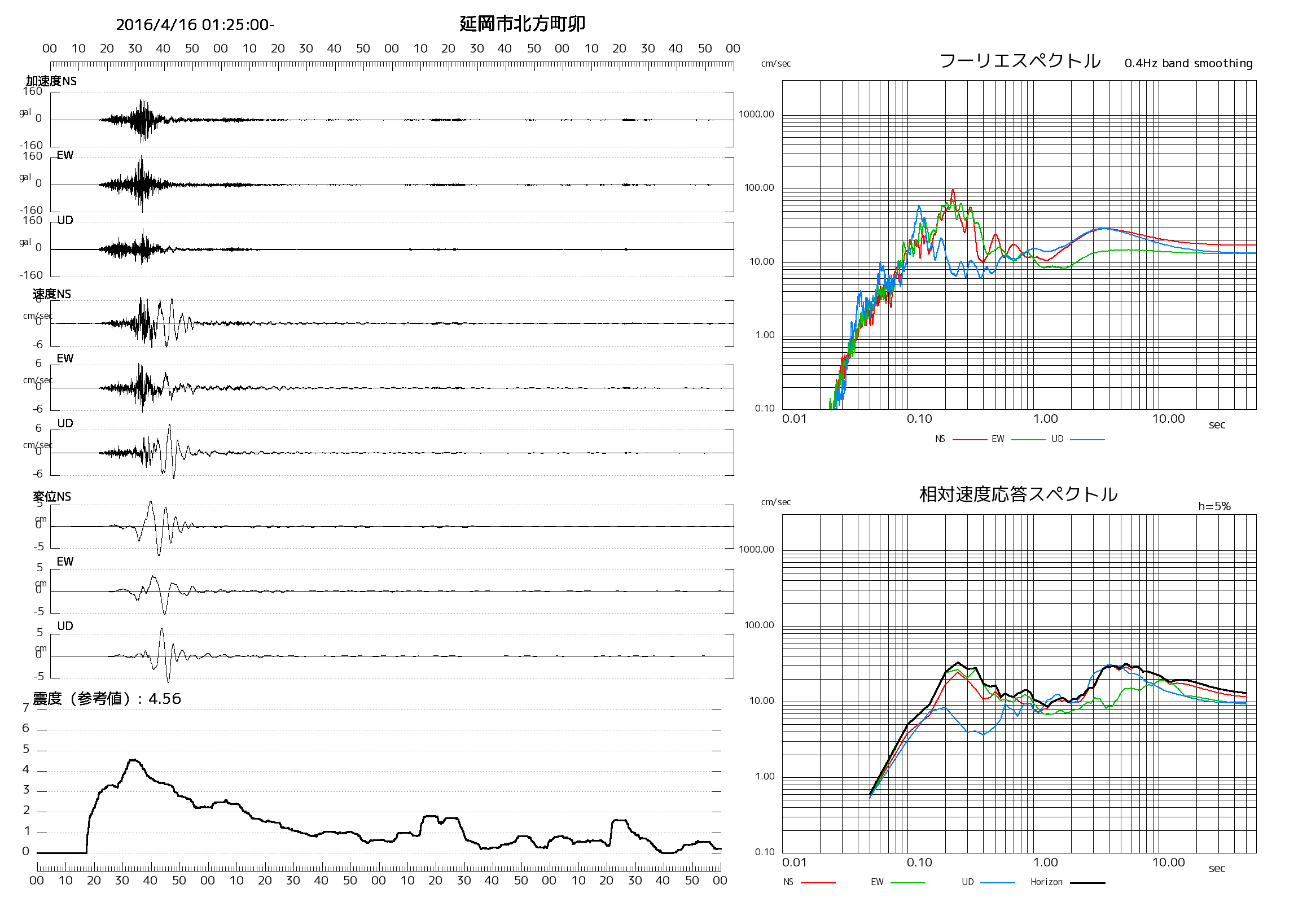Click the EW label above the acceleration EW trace
Viewport: 1307px width, 924px height.
coord(65,155)
